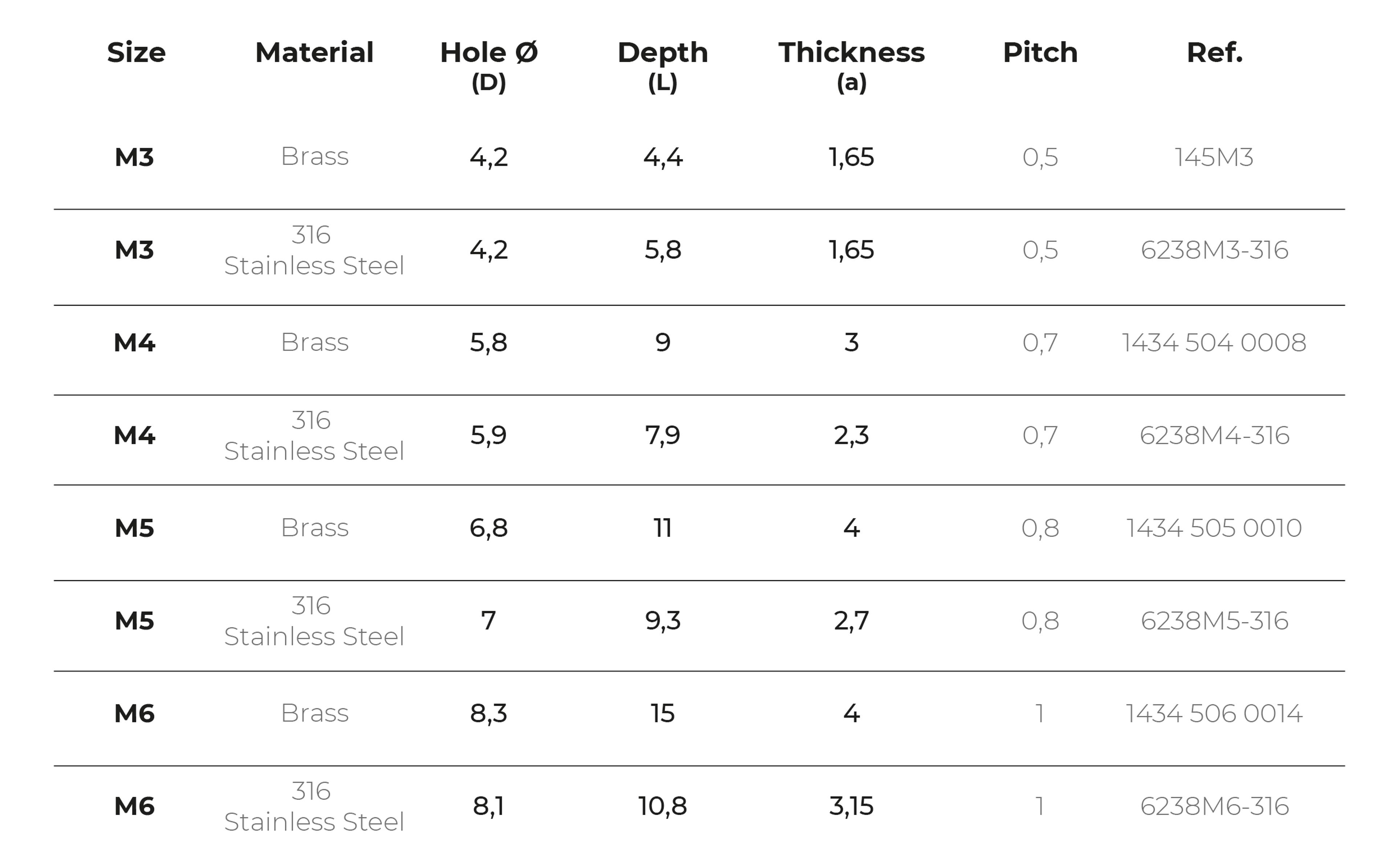Click reference 6238M5-316
The height and width of the screenshot is (868, 1394).
pos(1214,621)
